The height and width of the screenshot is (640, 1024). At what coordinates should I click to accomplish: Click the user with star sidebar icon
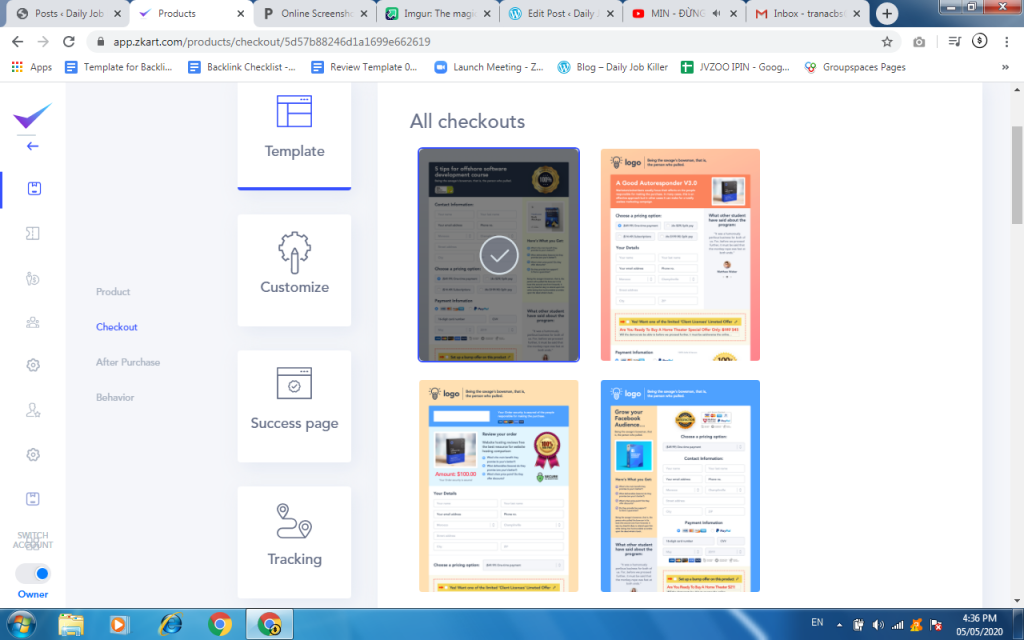pyautogui.click(x=33, y=410)
